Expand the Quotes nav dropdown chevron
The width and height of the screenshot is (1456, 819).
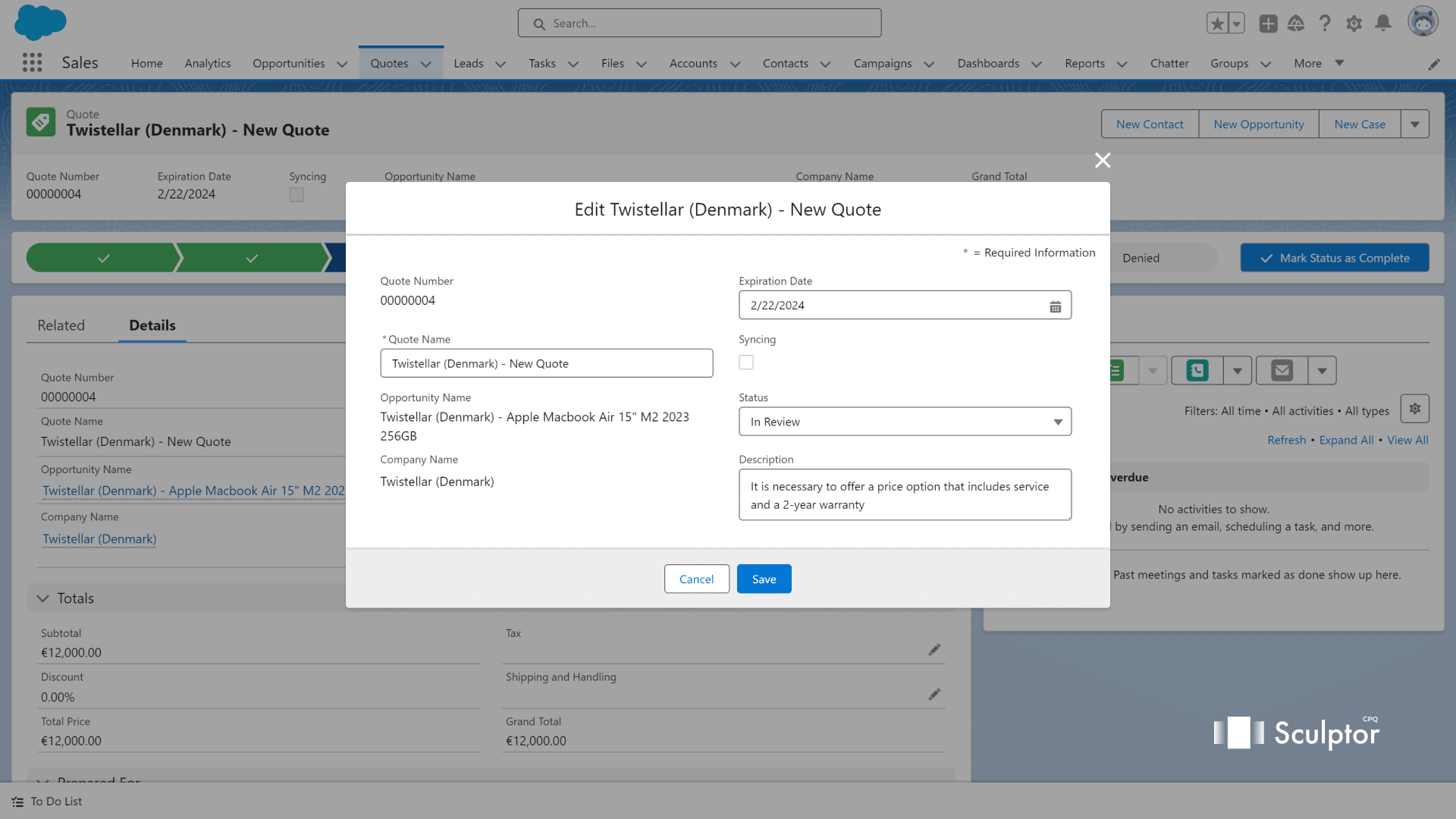click(426, 64)
